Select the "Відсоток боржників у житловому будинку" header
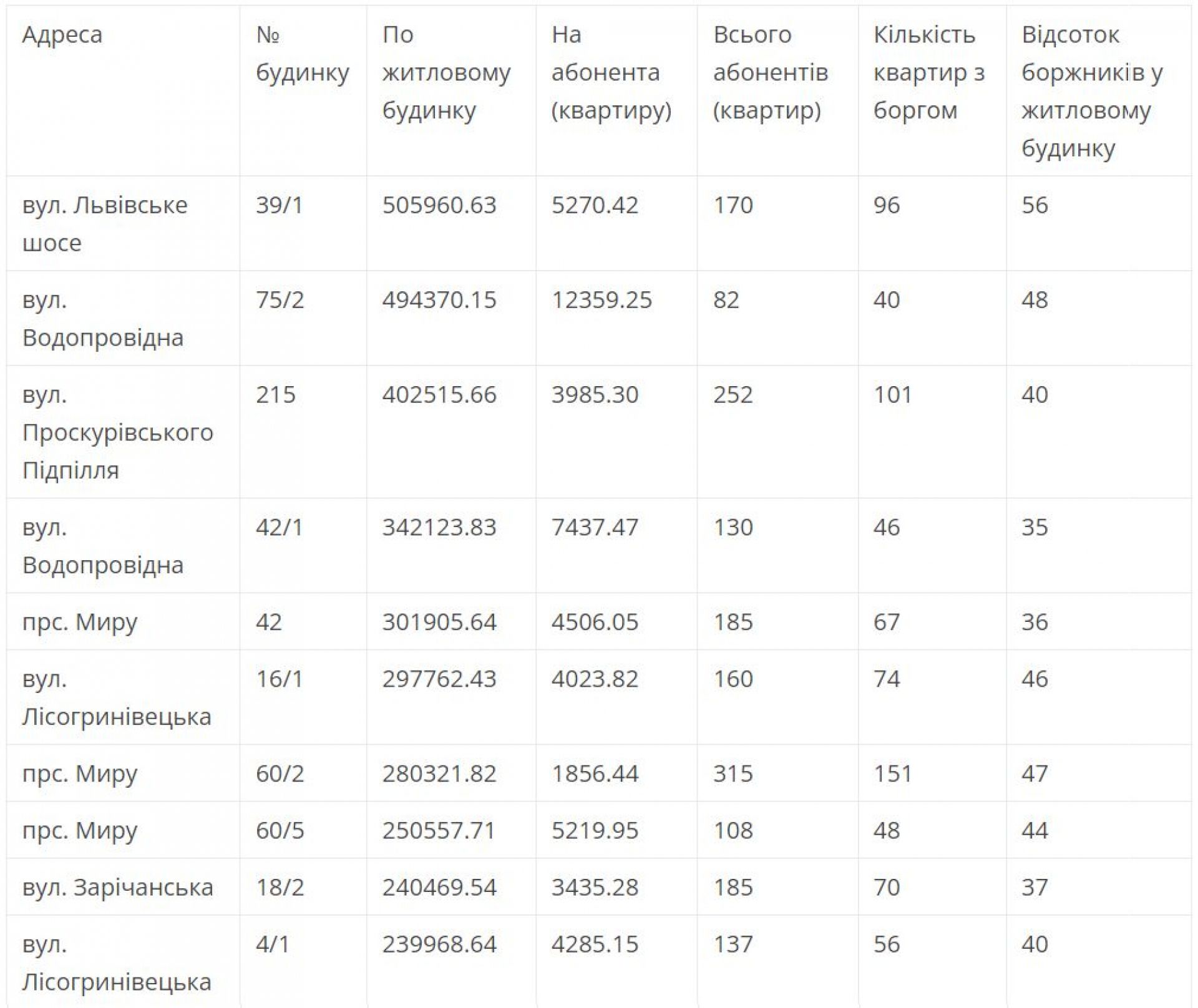 (x=1092, y=91)
